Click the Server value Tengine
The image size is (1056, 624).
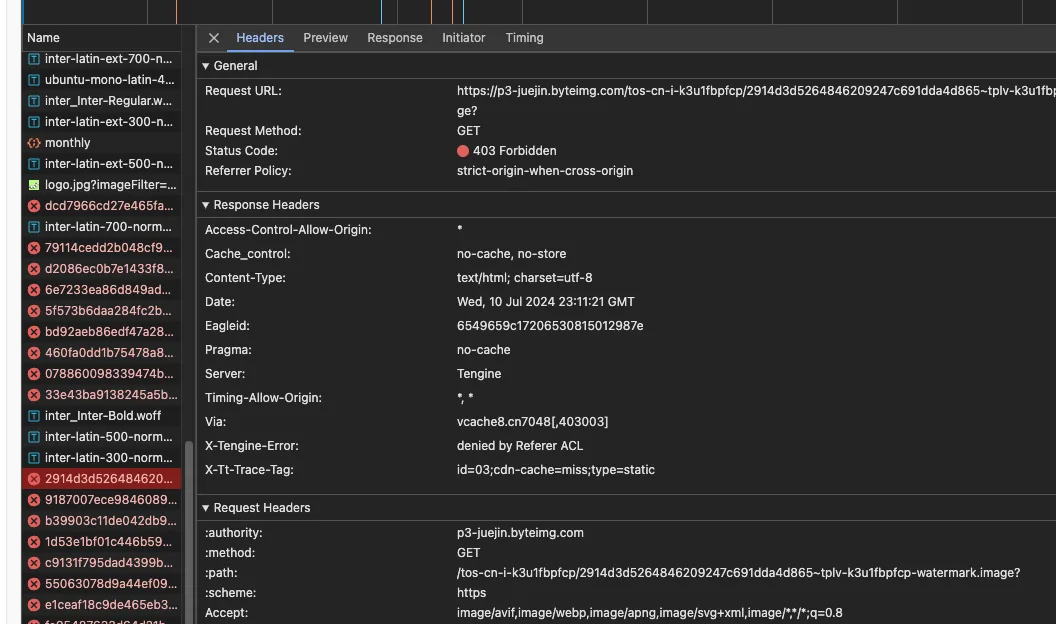(479, 374)
